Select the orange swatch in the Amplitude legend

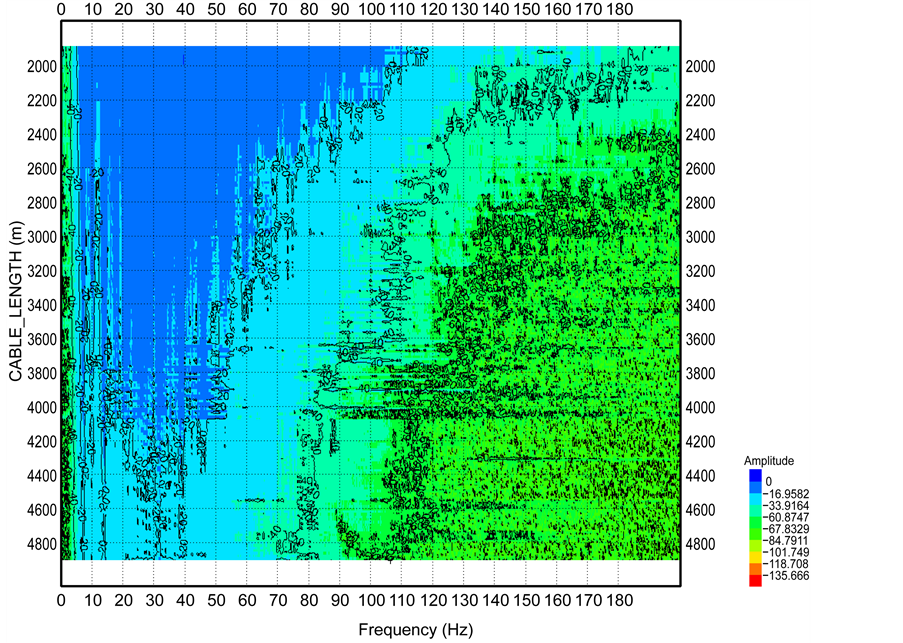pyautogui.click(x=755, y=567)
